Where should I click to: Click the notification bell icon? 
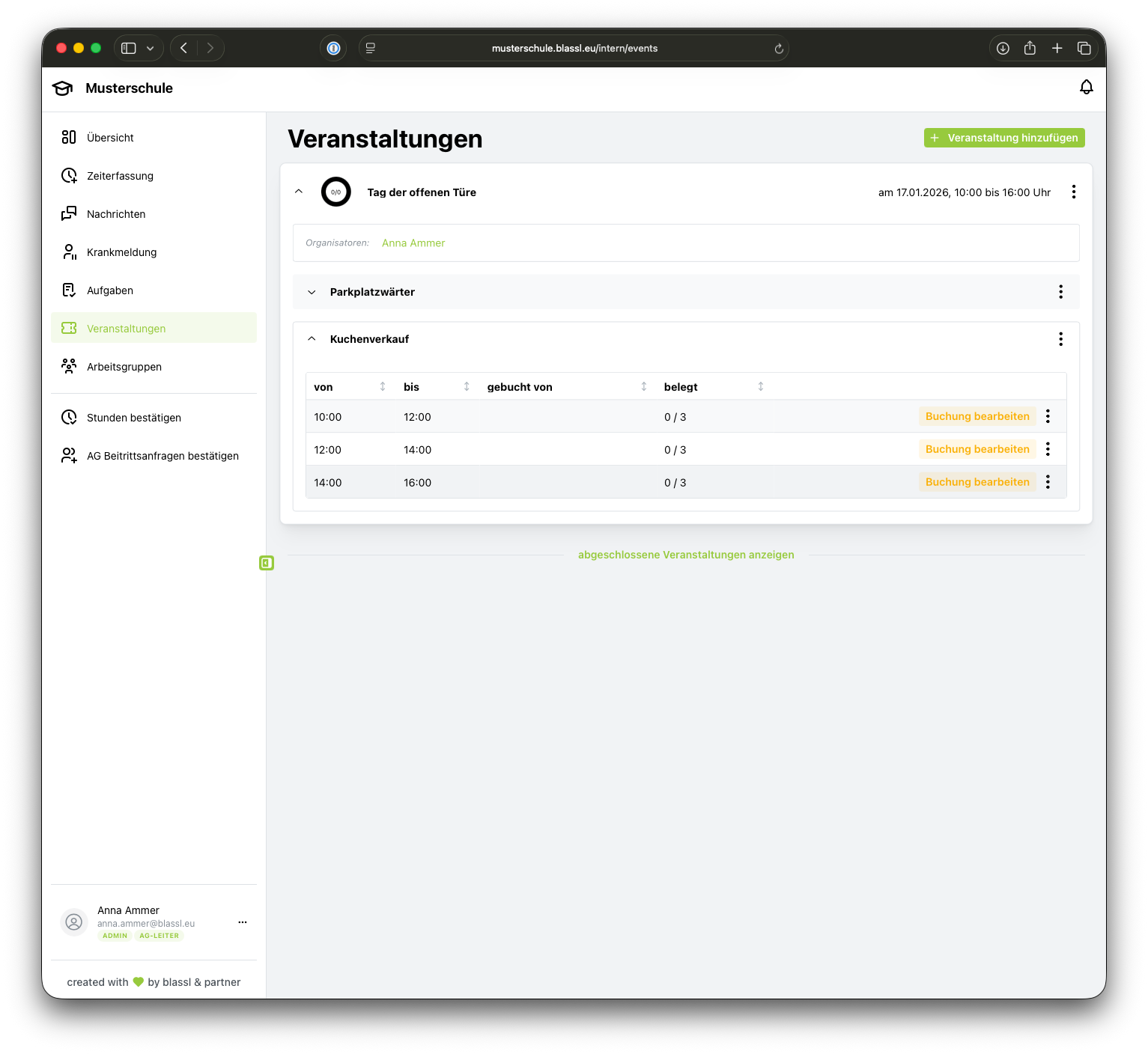[x=1086, y=88]
